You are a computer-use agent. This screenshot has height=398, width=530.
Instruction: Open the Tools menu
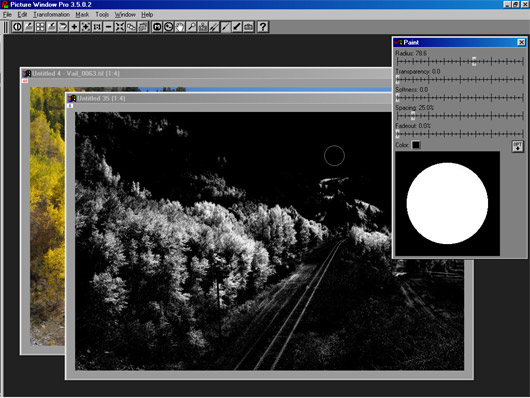click(102, 15)
